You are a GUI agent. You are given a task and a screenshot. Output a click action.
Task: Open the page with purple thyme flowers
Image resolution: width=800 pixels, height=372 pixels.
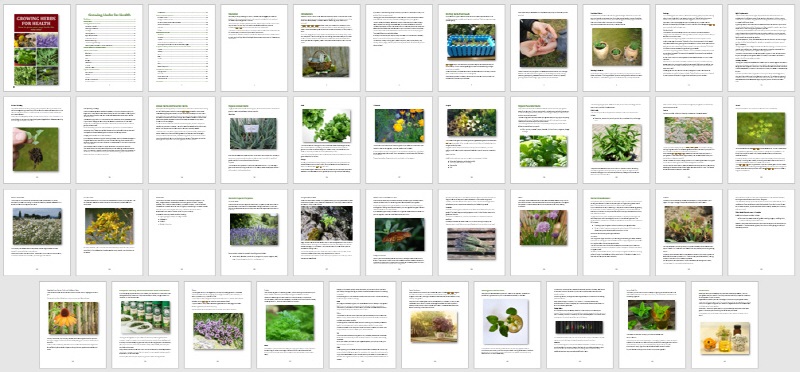pos(218,325)
